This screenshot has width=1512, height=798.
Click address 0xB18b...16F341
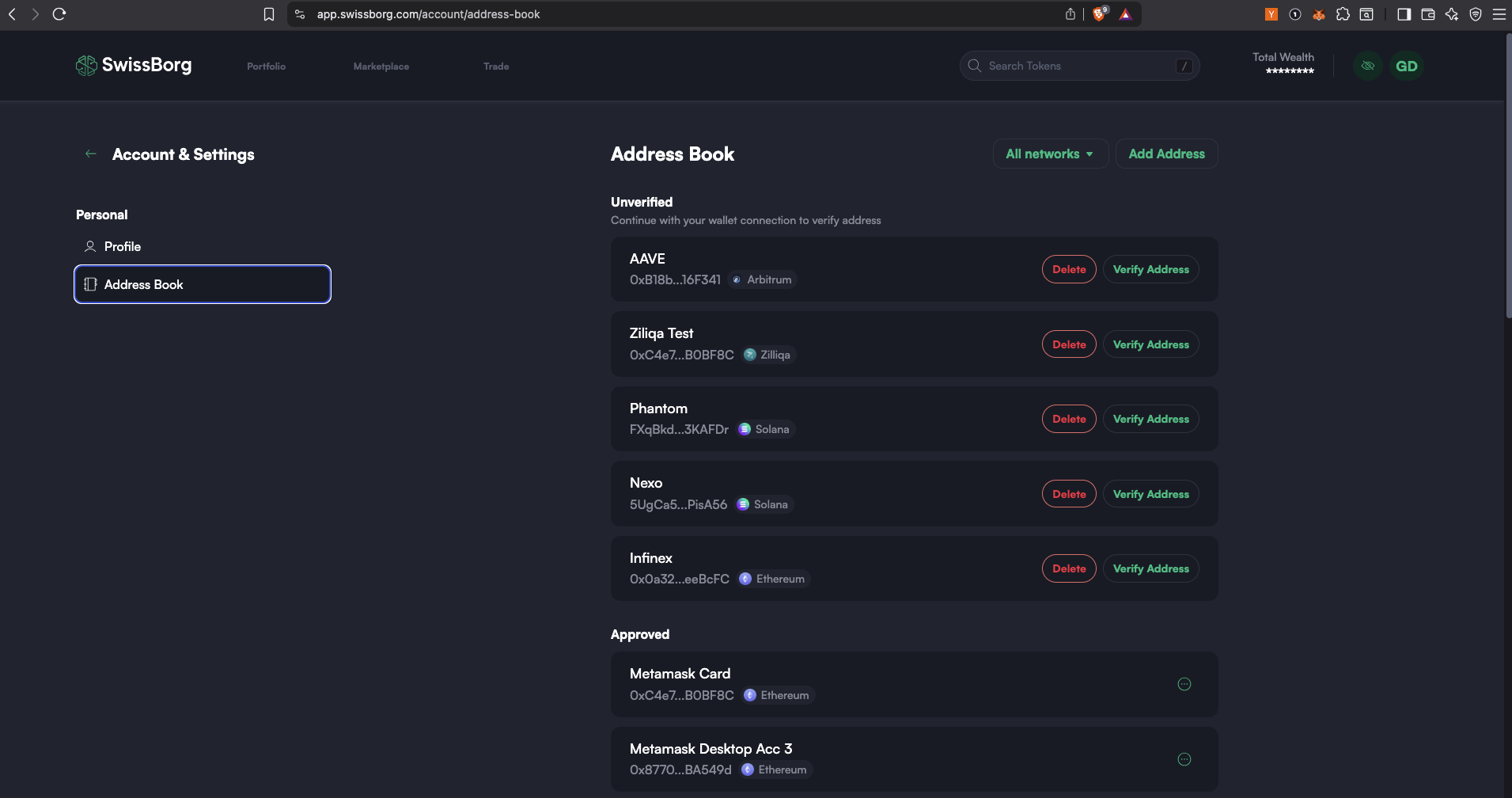click(675, 279)
